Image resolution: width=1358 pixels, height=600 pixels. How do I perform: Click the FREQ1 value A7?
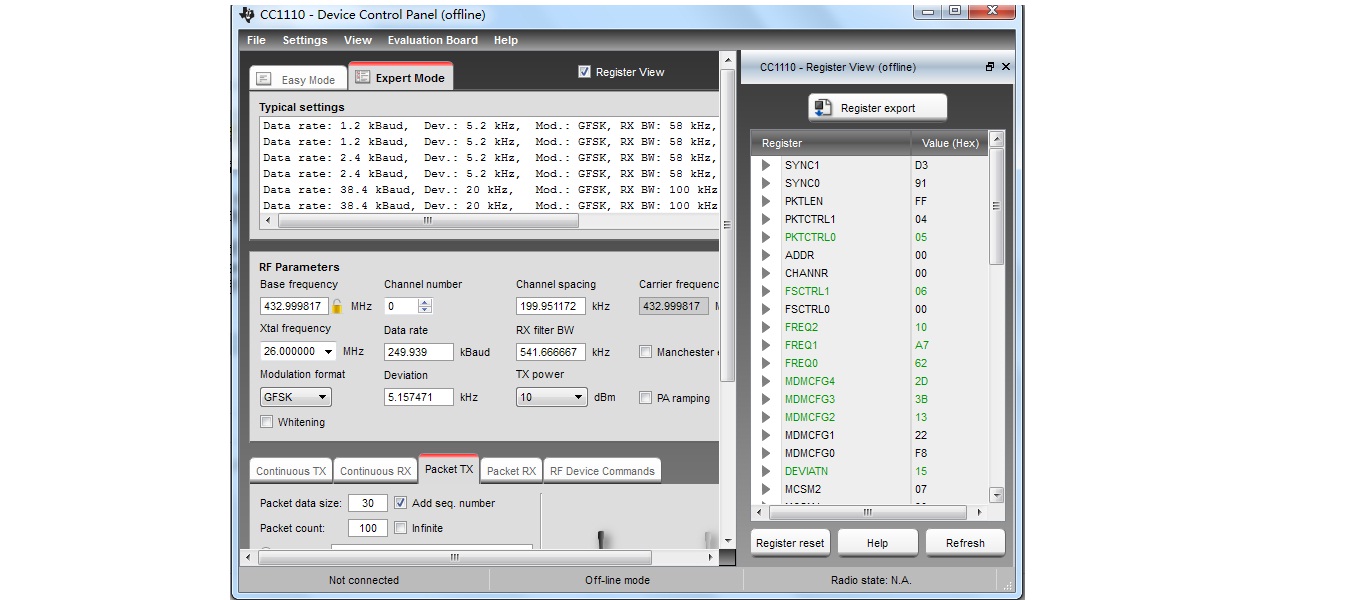(921, 345)
